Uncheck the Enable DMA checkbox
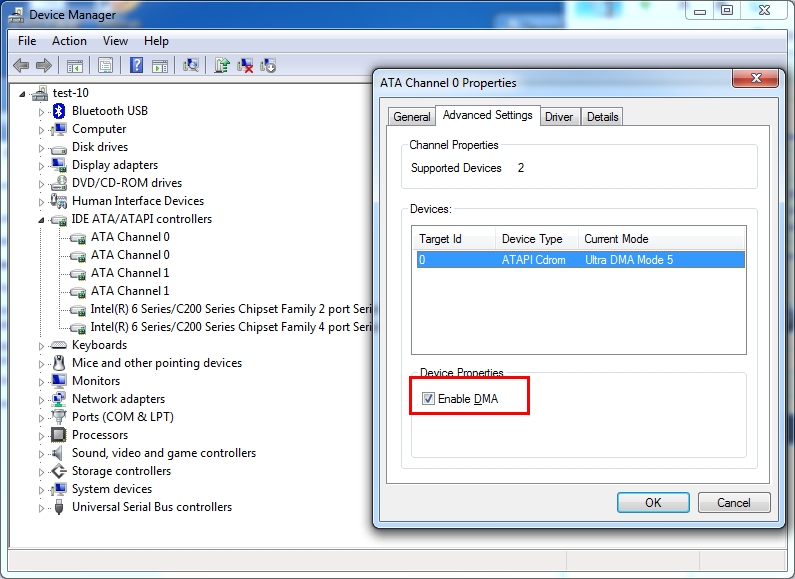The image size is (795, 579). point(428,399)
